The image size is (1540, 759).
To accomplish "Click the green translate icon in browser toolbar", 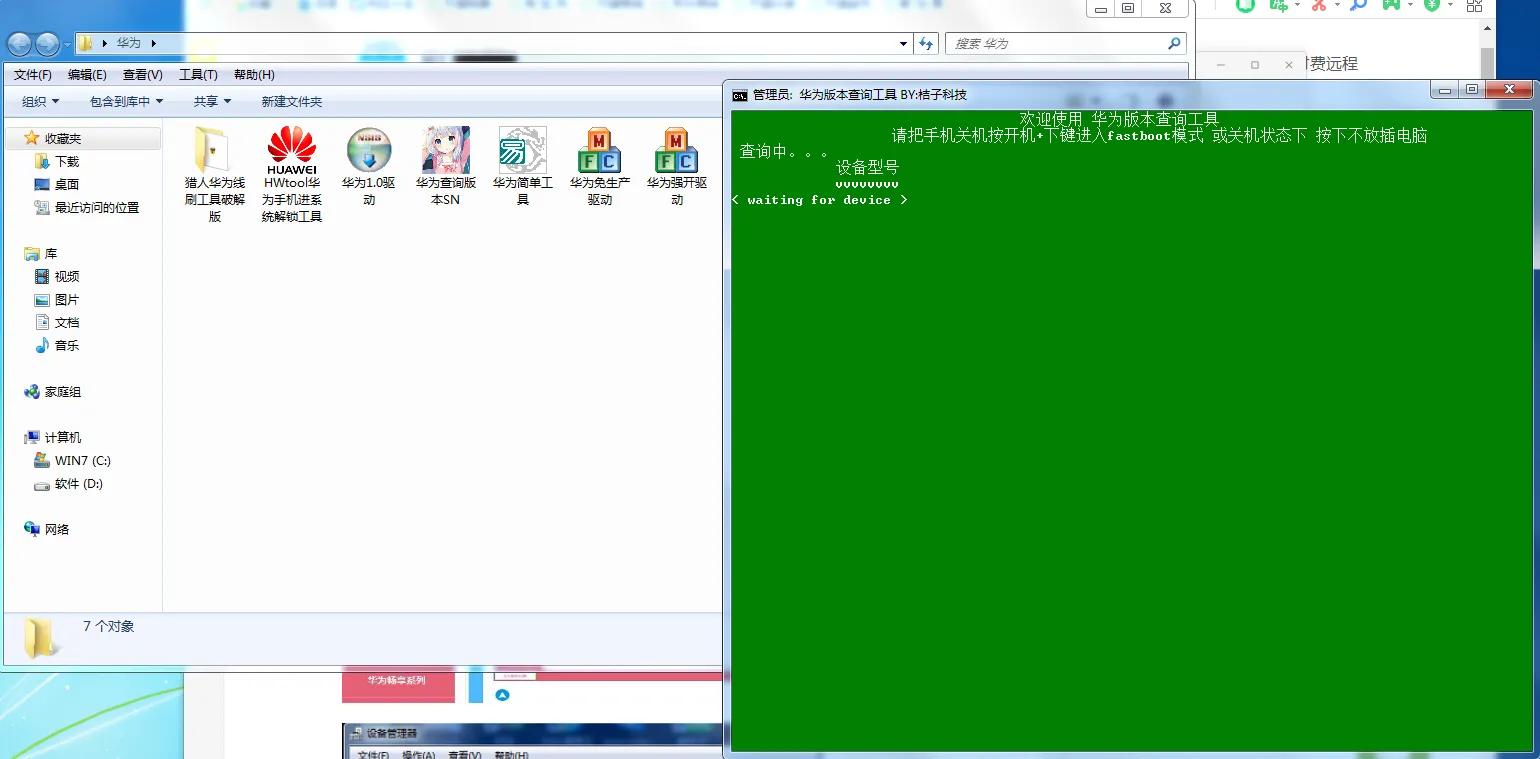I will tap(1279, 5).
